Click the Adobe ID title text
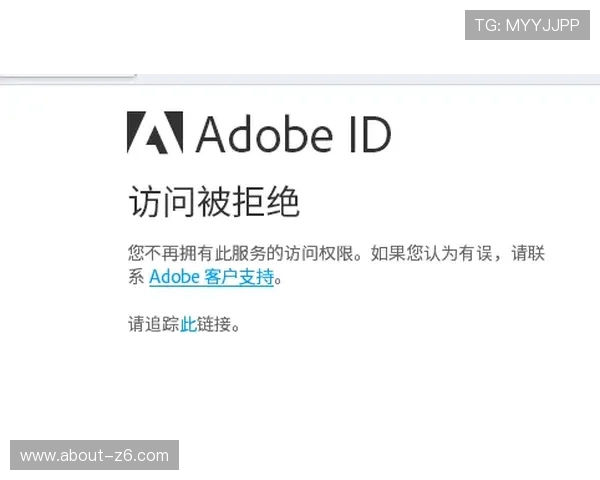Viewport: 600px width, 480px height. coord(293,134)
